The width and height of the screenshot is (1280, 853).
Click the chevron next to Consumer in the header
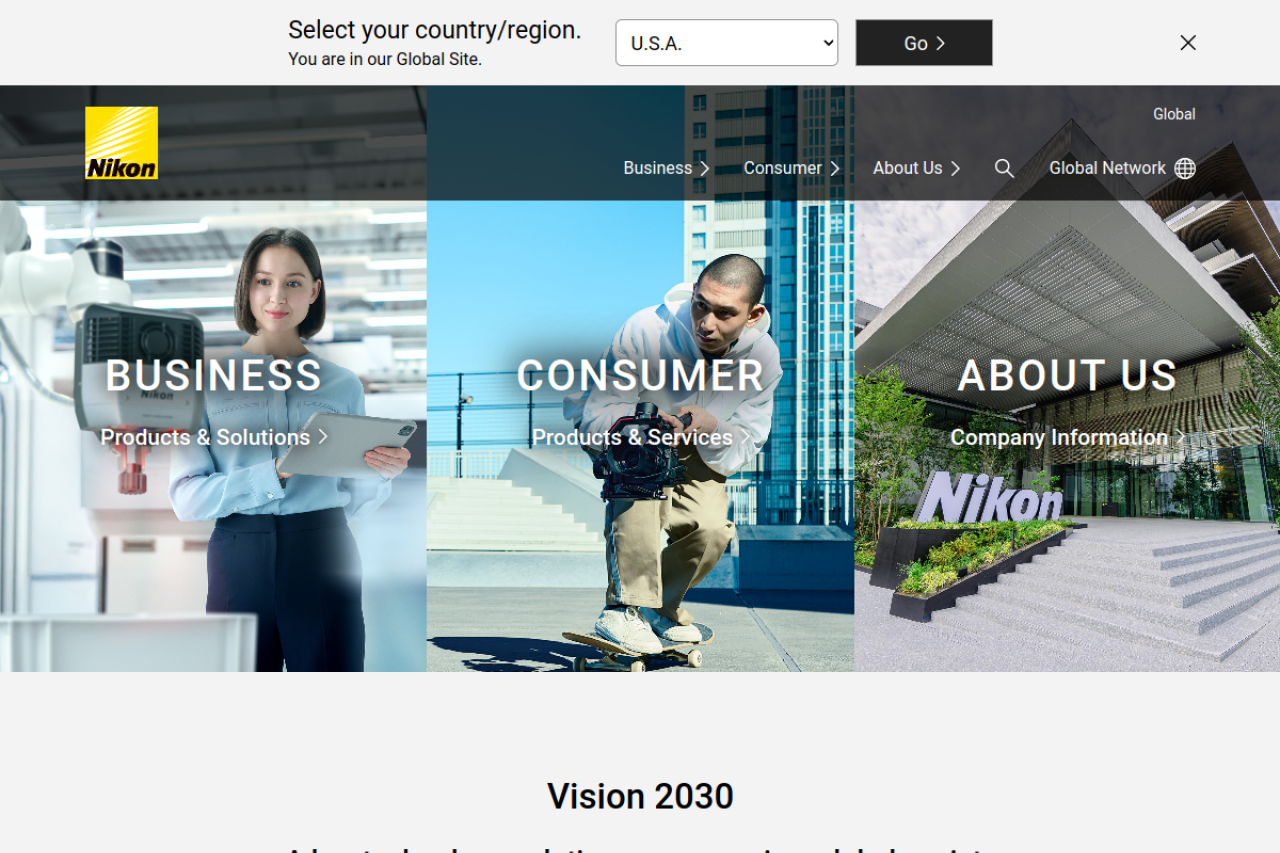coord(835,168)
